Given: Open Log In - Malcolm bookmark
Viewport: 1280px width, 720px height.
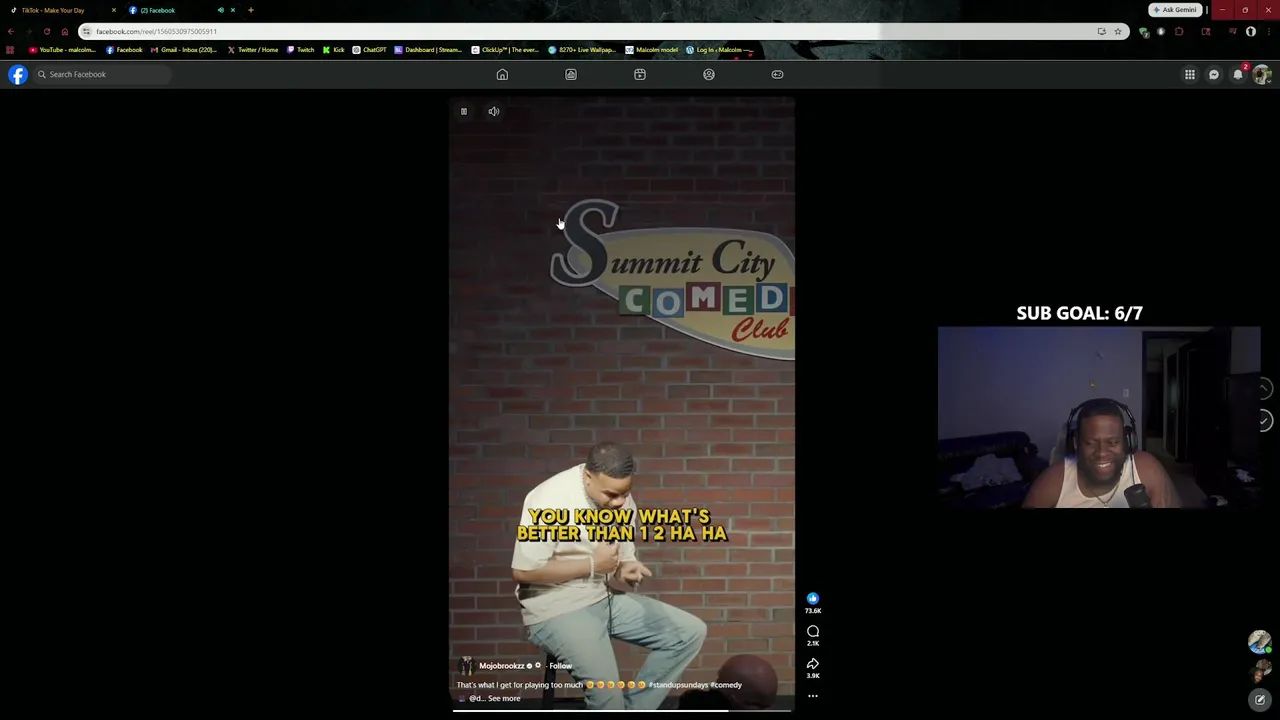Looking at the screenshot, I should (718, 50).
